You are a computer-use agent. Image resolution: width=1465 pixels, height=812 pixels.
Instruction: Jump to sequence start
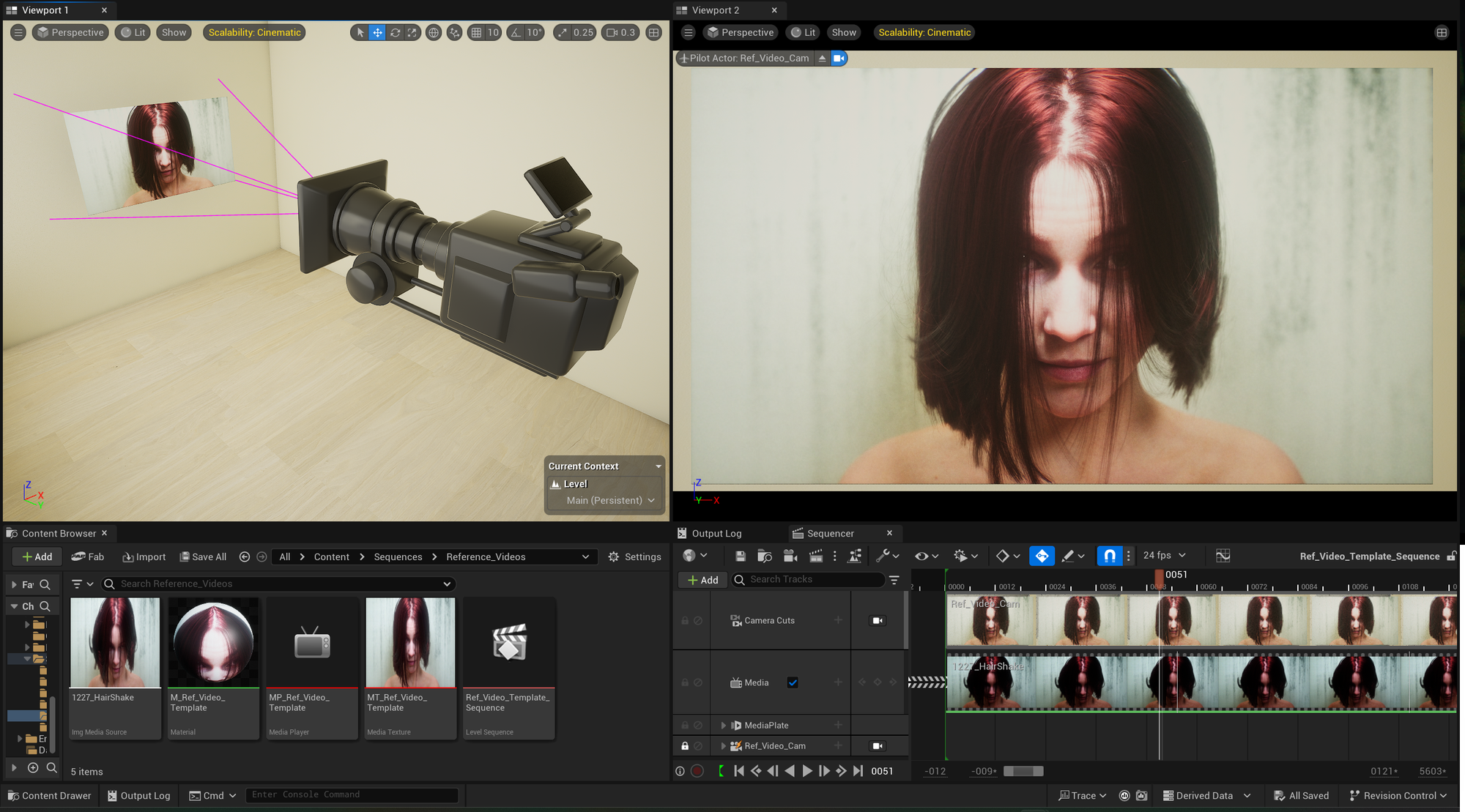pos(738,770)
